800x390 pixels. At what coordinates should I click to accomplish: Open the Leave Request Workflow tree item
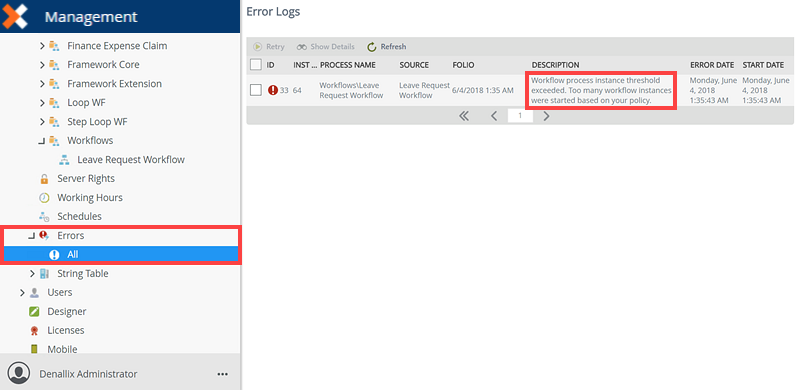tap(131, 160)
